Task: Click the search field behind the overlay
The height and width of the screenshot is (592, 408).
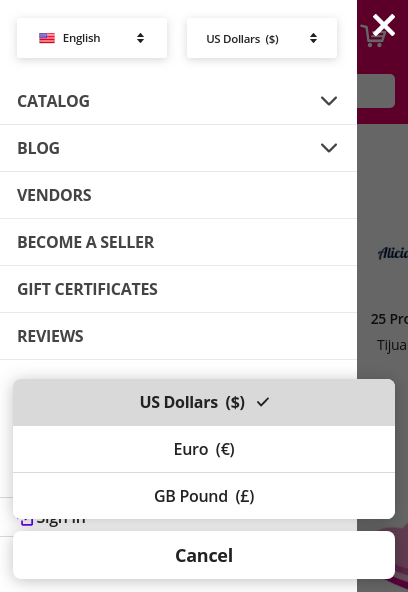Action: tap(376, 91)
